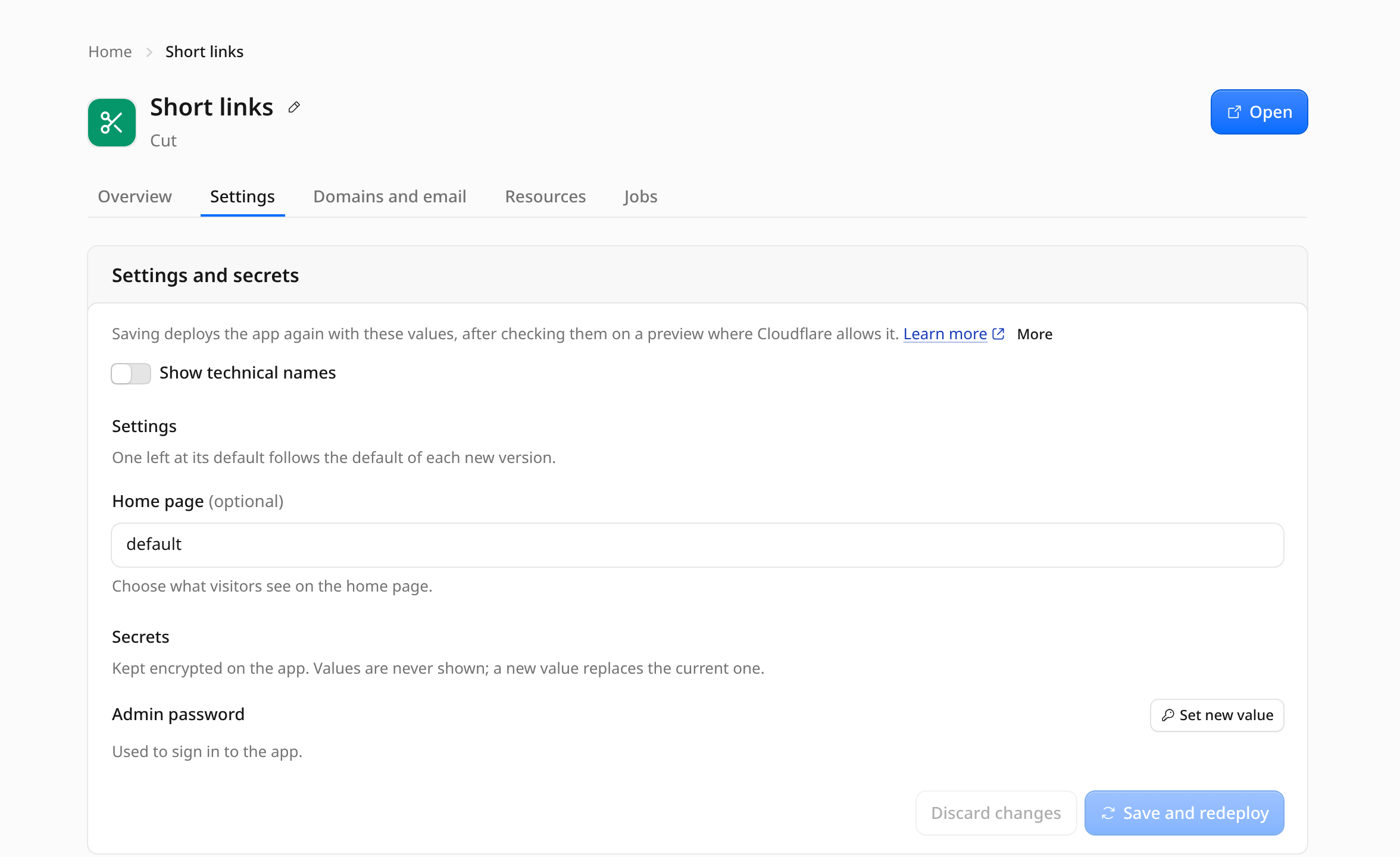Click the Settings and secrets heading
The height and width of the screenshot is (857, 1400).
click(205, 276)
